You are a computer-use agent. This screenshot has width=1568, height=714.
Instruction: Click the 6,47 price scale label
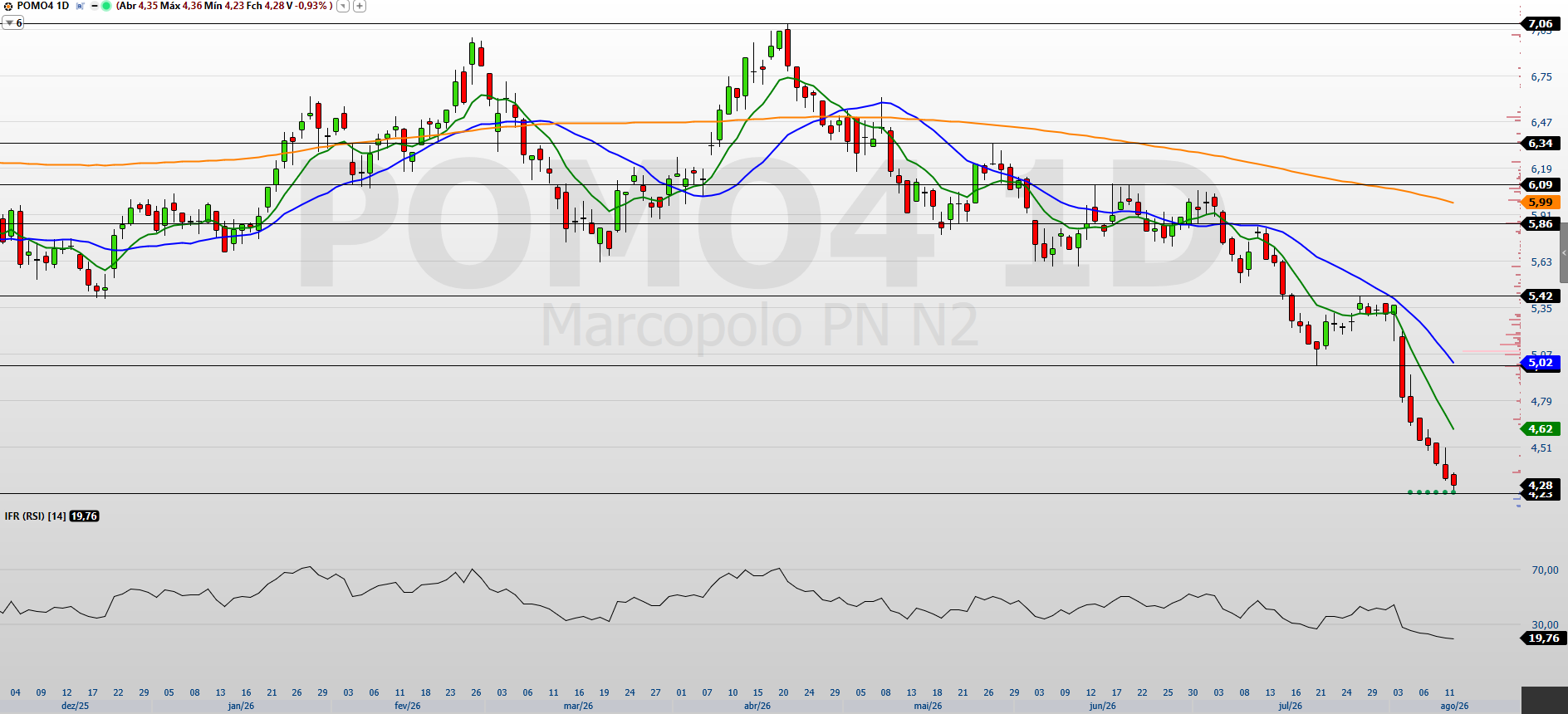pyautogui.click(x=1541, y=123)
